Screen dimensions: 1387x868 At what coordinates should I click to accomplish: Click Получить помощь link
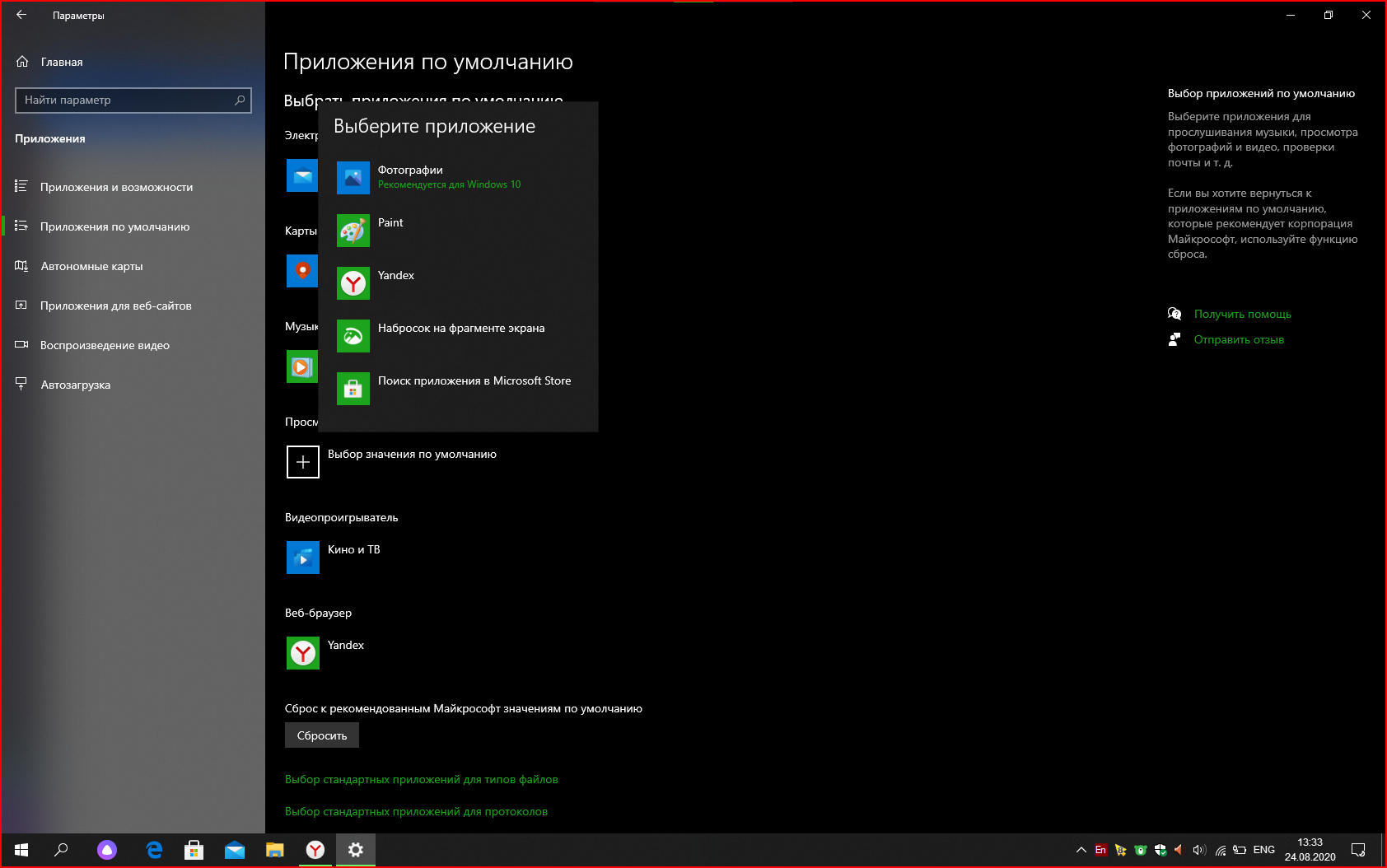tap(1242, 314)
